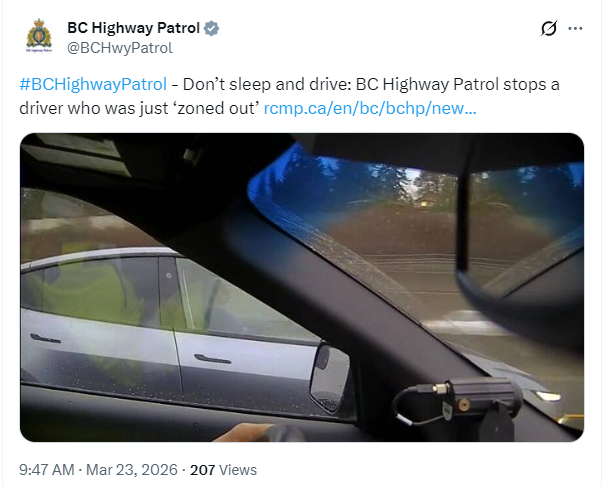Open the Grok explain-post icon
The width and height of the screenshot is (602, 486).
549,28
